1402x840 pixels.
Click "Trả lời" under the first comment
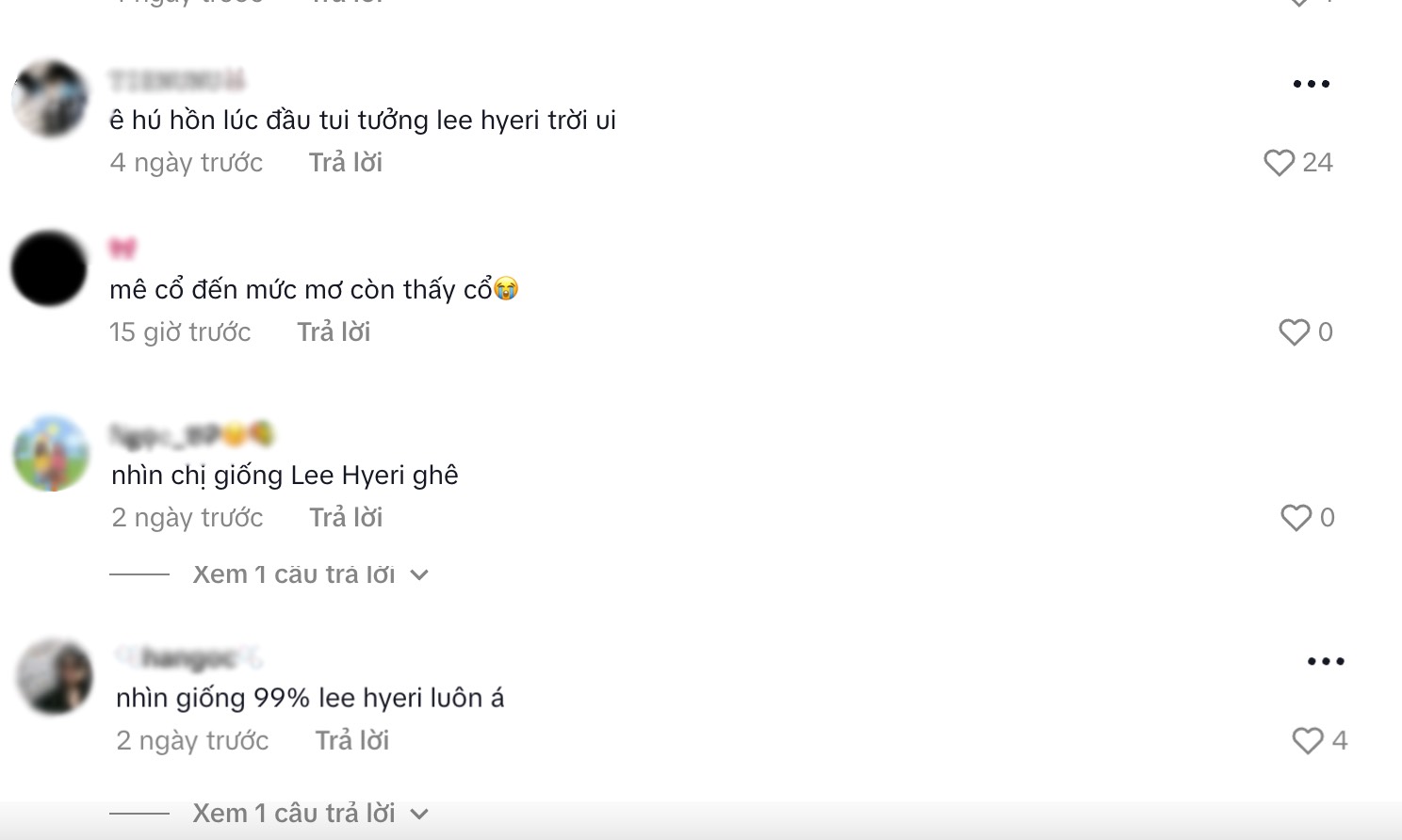pyautogui.click(x=345, y=162)
